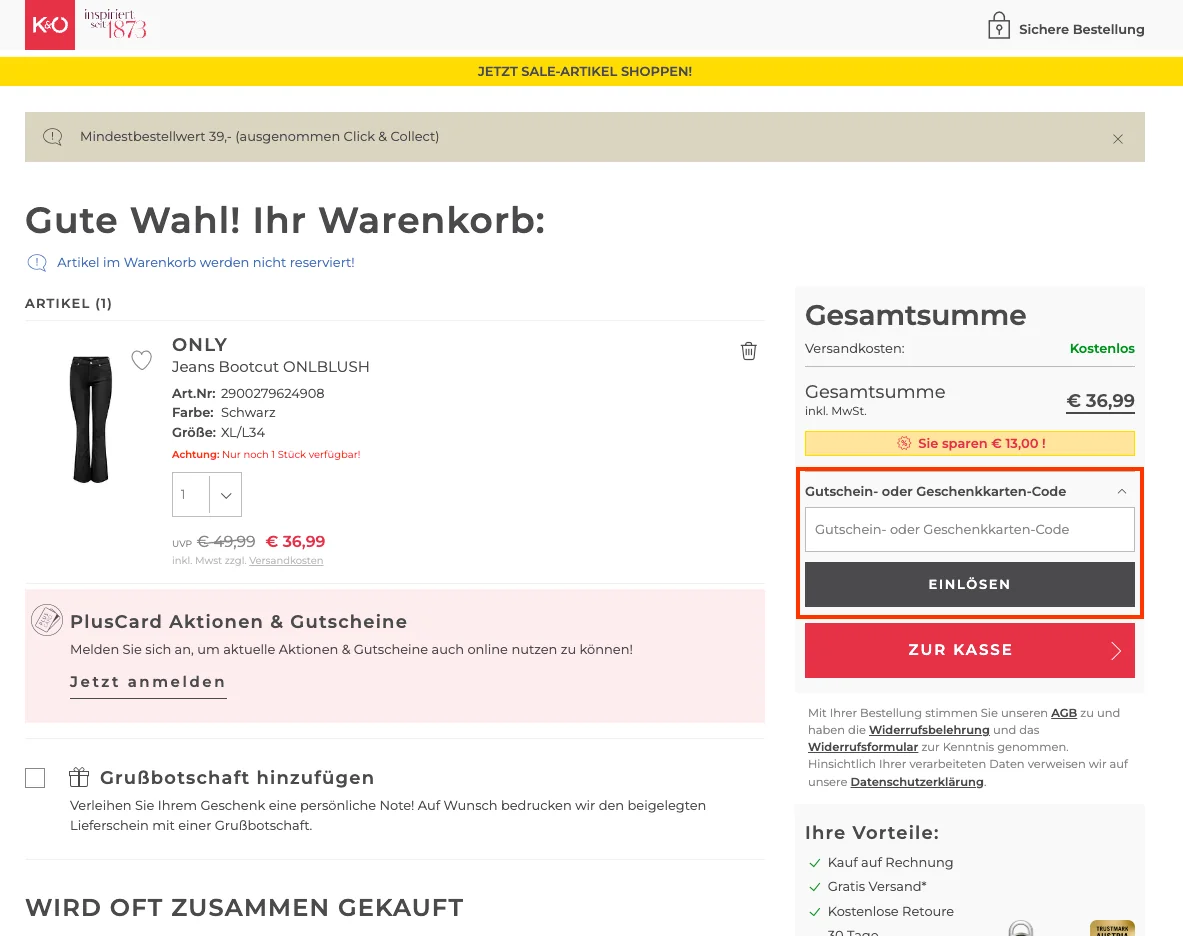1183x936 pixels.
Task: Click the PlusCard voucher icon
Action: 46,620
